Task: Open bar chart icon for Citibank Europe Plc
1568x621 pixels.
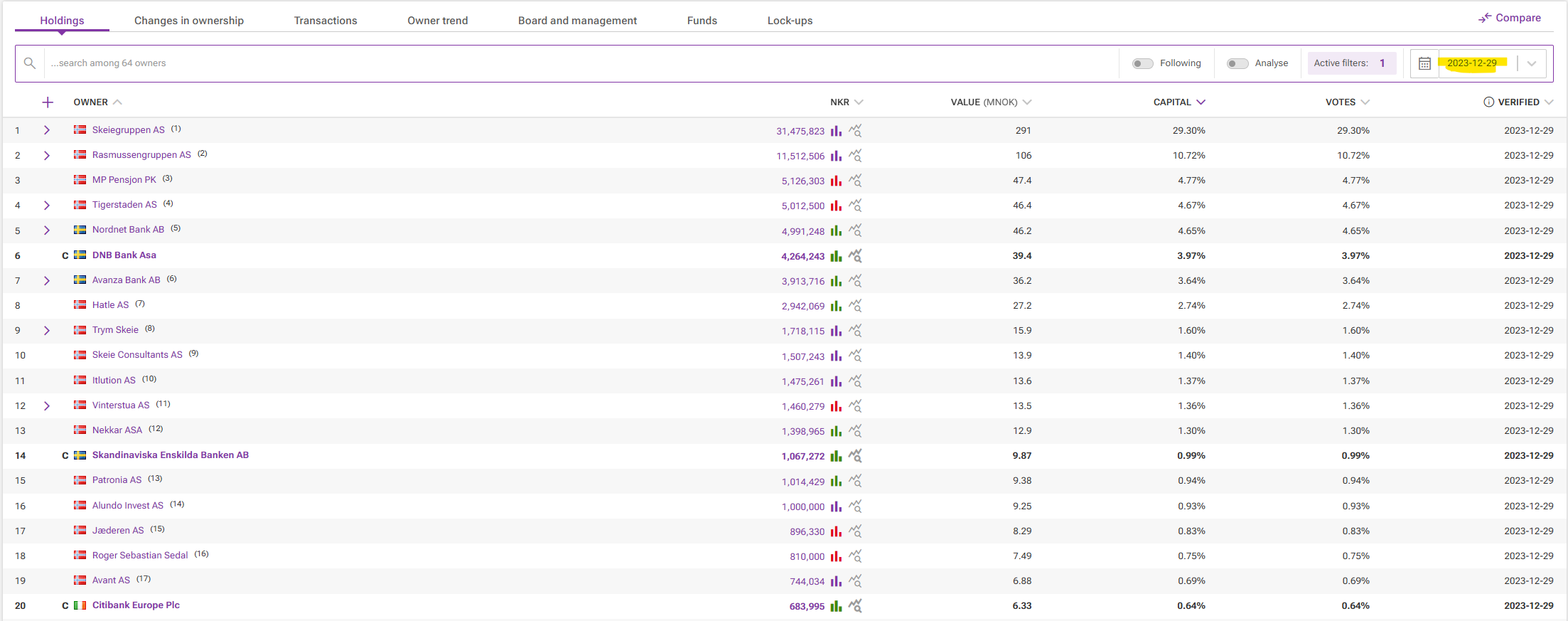Action: click(x=836, y=606)
